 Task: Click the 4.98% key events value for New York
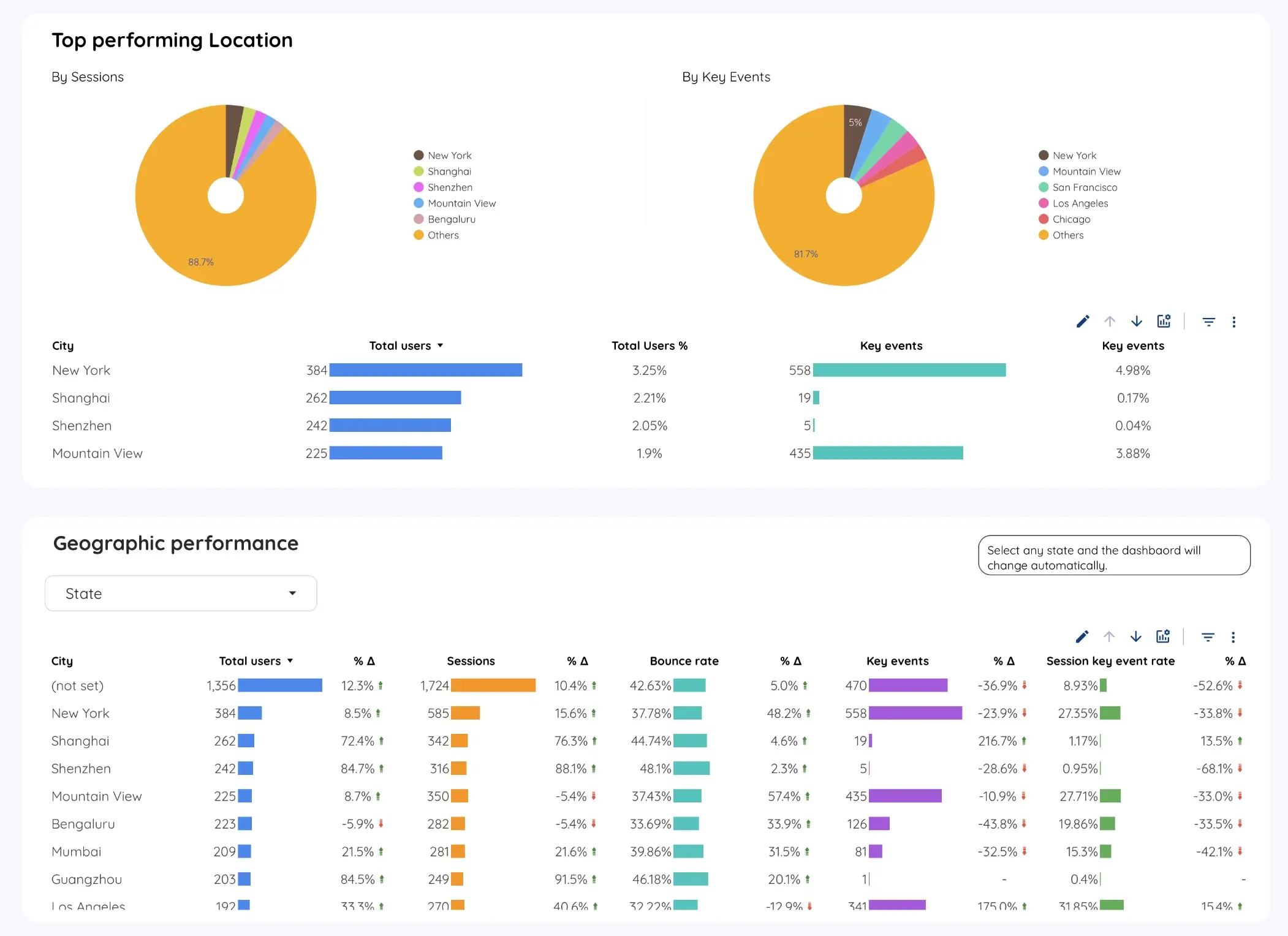1132,371
